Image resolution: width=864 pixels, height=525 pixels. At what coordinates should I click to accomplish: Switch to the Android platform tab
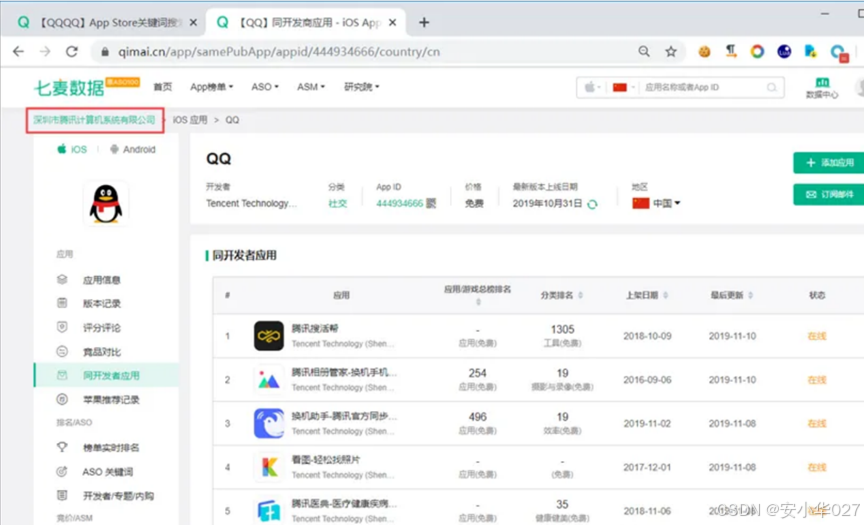click(x=133, y=149)
